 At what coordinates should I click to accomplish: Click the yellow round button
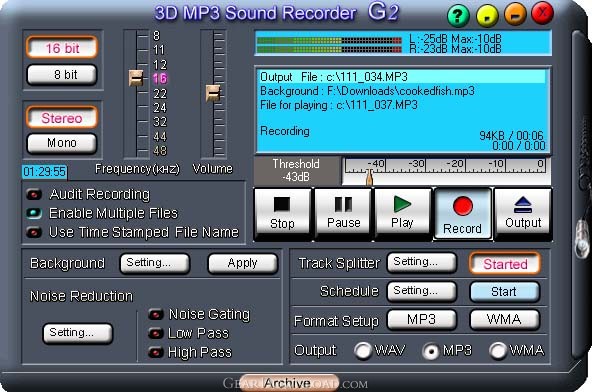[x=487, y=15]
